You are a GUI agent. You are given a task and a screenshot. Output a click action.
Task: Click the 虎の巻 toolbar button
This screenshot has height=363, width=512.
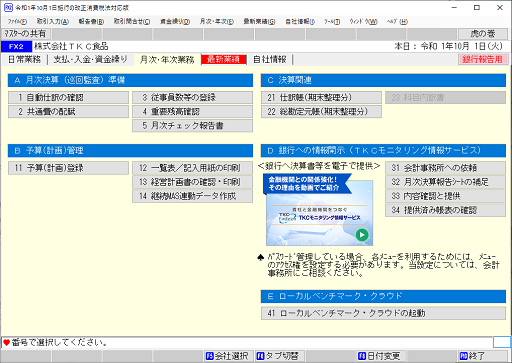click(483, 34)
